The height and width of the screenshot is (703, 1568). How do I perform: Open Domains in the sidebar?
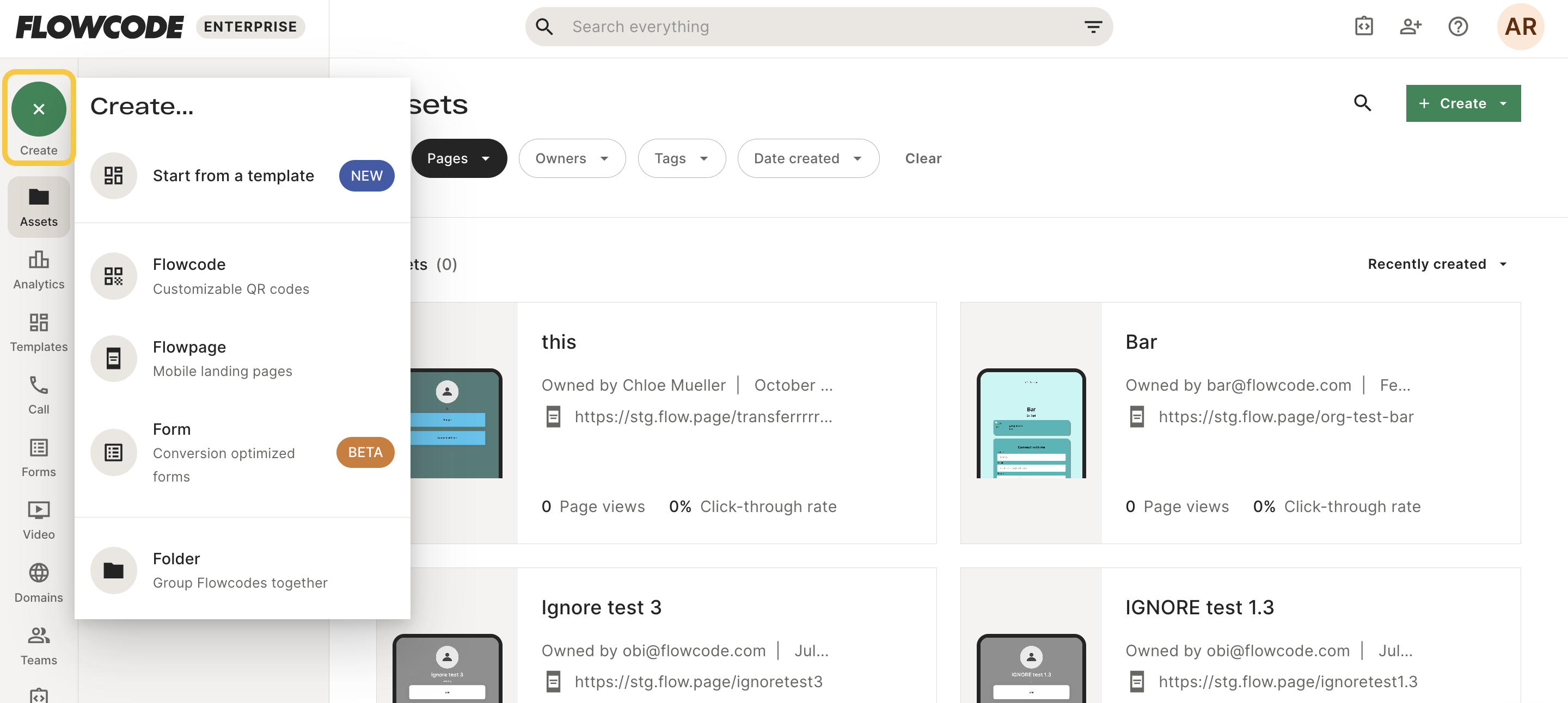point(38,583)
